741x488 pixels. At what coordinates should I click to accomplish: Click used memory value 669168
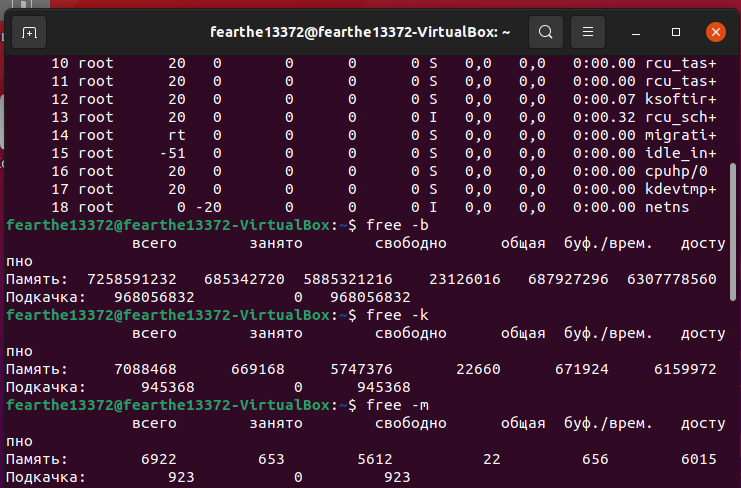(258, 369)
